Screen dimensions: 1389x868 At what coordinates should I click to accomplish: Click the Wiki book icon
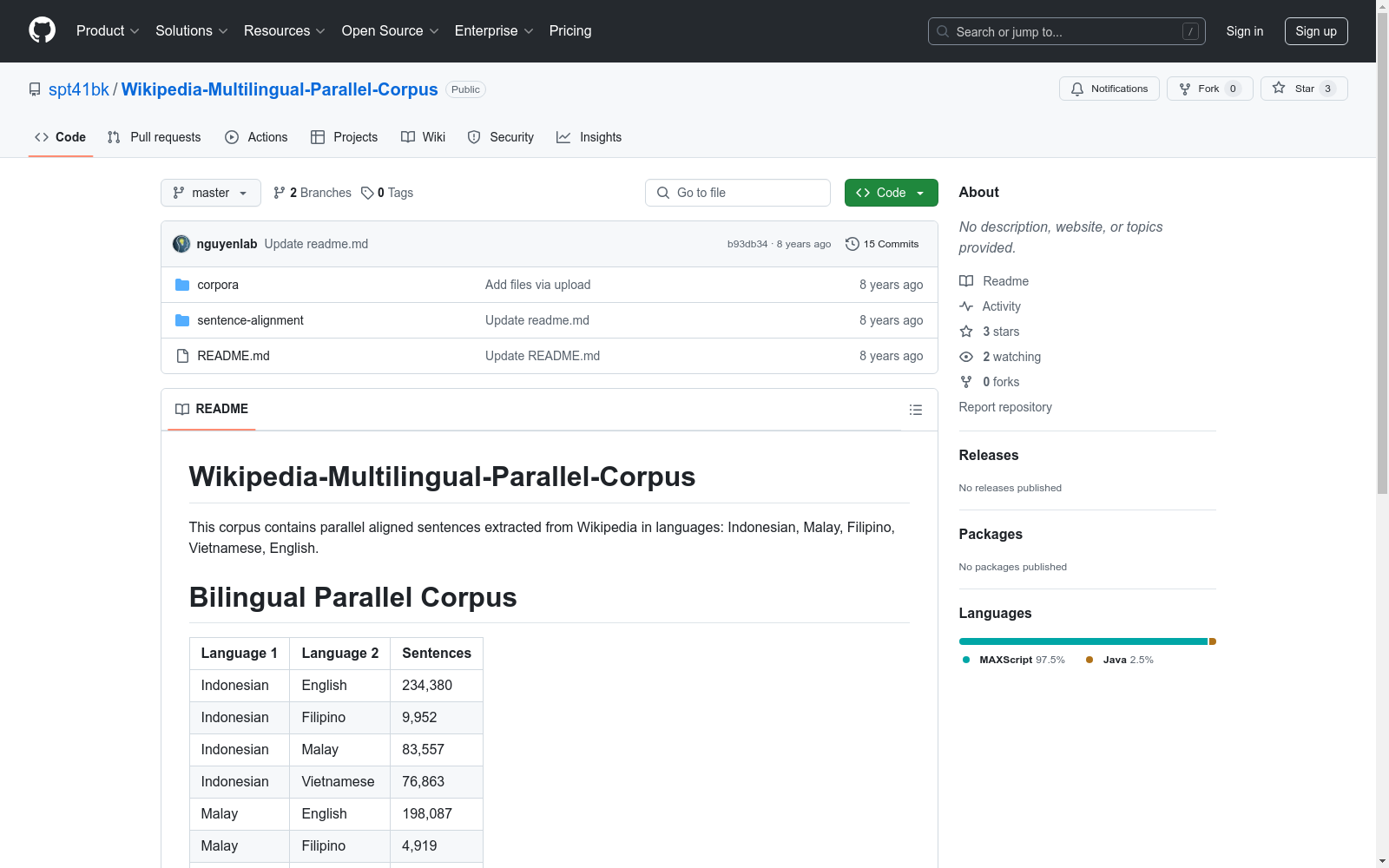408,137
